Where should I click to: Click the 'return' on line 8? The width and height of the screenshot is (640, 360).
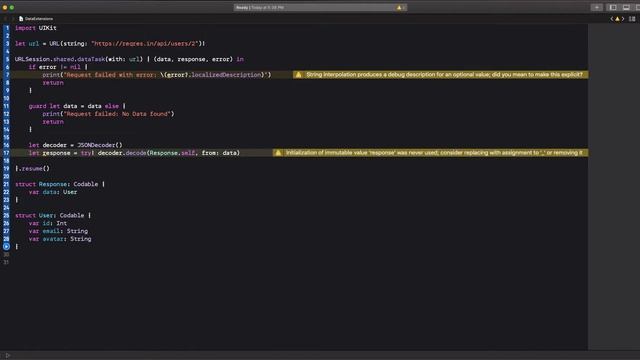53,83
